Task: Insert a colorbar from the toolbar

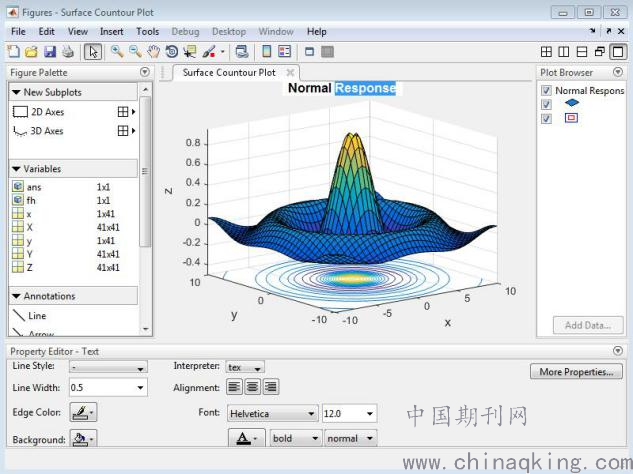Action: 266,52
